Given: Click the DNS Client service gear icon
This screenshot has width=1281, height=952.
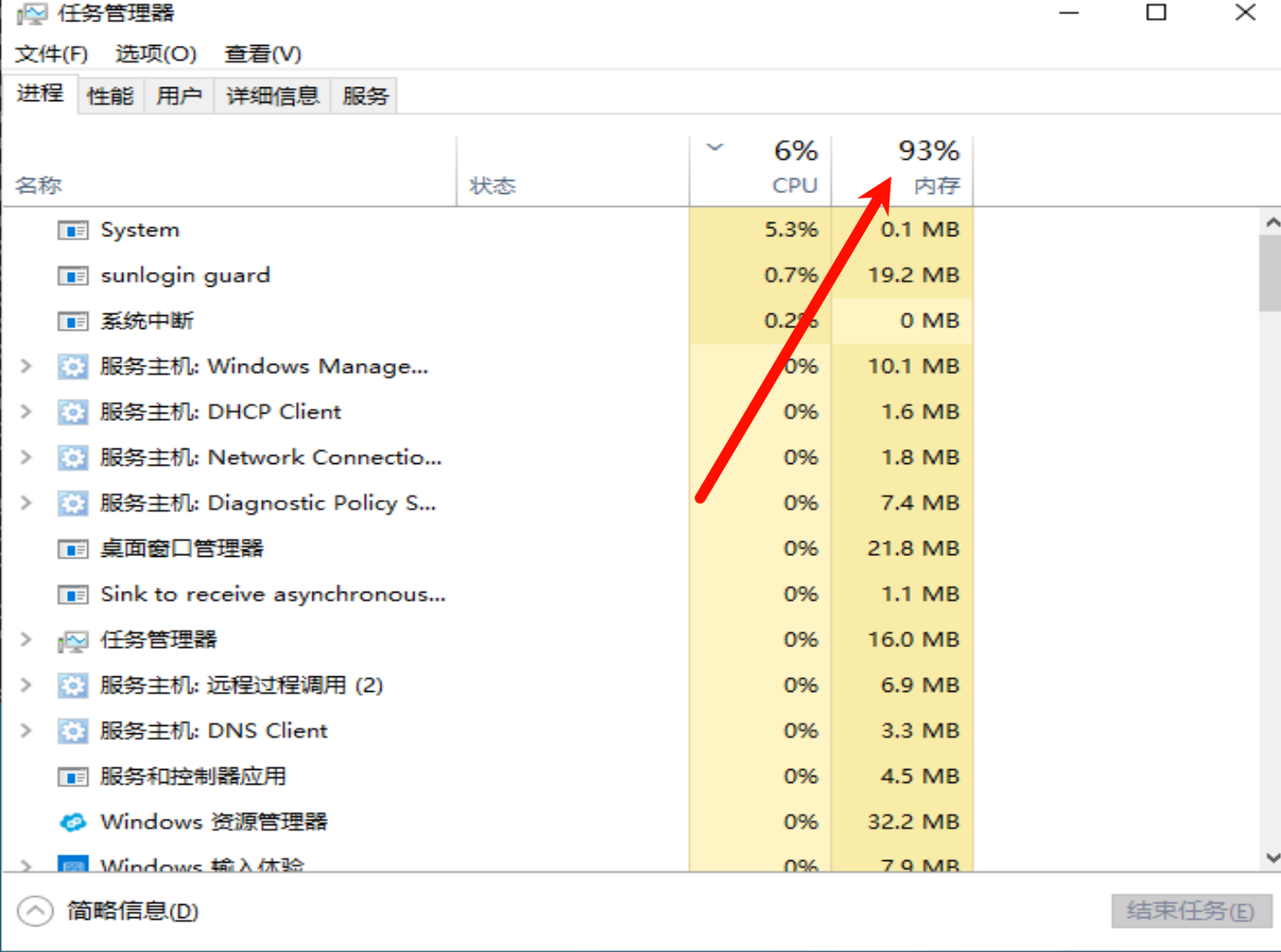Looking at the screenshot, I should [73, 731].
